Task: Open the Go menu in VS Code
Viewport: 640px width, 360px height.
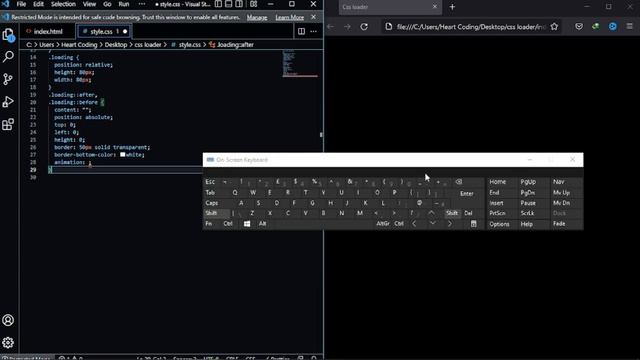Action: pos(107,4)
